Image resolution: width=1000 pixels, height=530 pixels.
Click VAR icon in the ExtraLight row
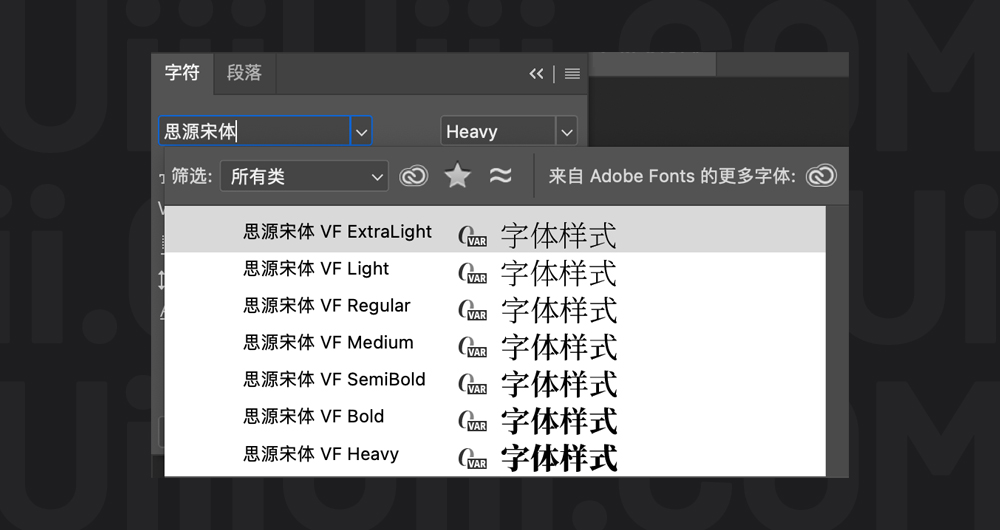pos(473,236)
